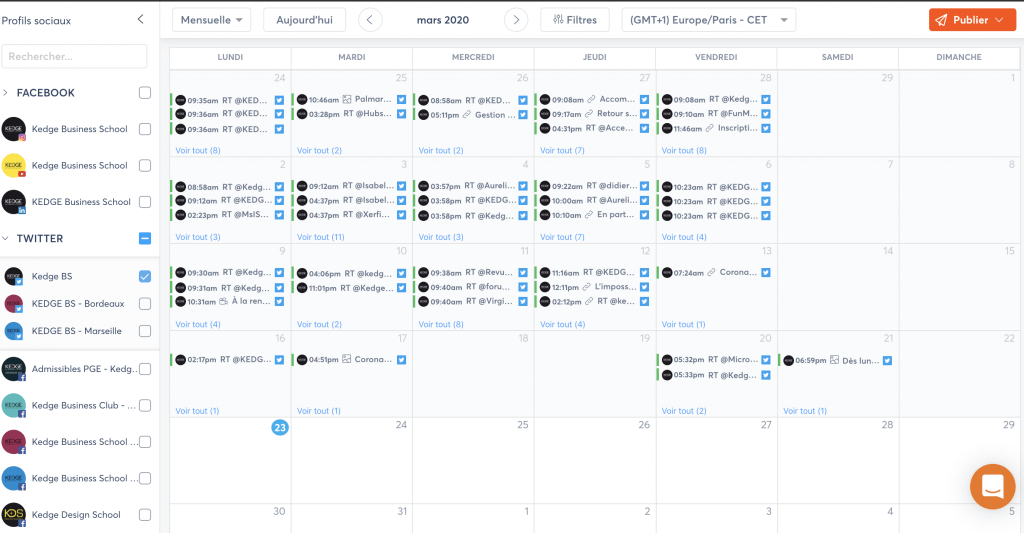Click KEDGE Business School LinkedIn avatar
This screenshot has height=533, width=1024.
click(14, 202)
